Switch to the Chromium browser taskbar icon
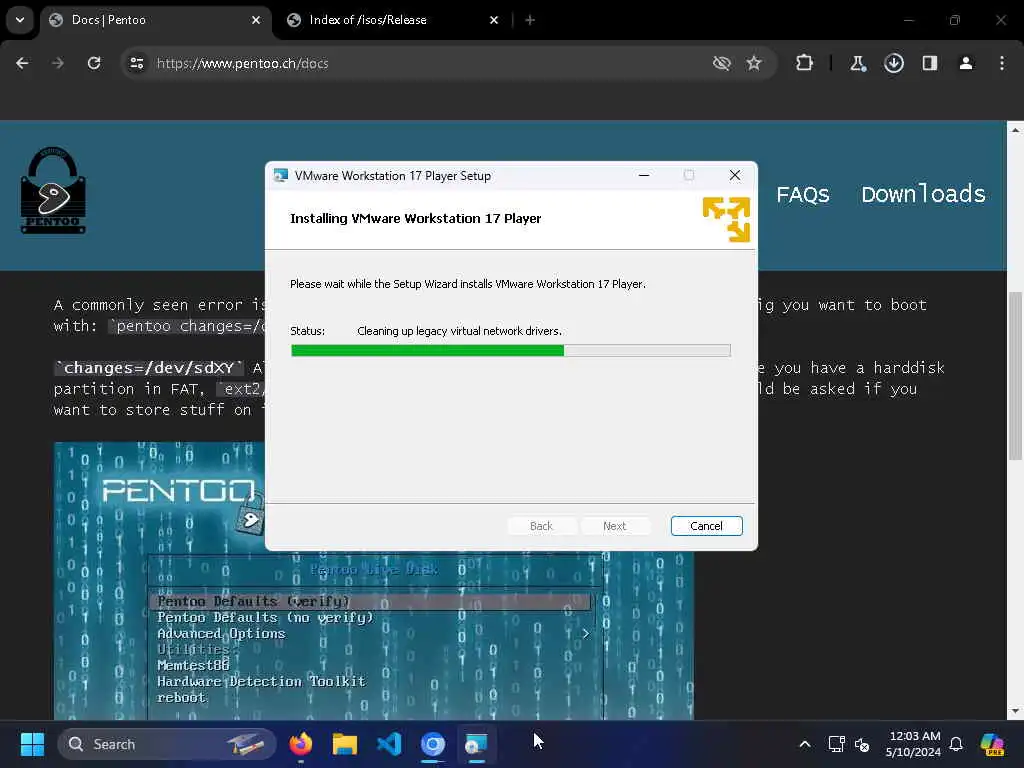 433,744
